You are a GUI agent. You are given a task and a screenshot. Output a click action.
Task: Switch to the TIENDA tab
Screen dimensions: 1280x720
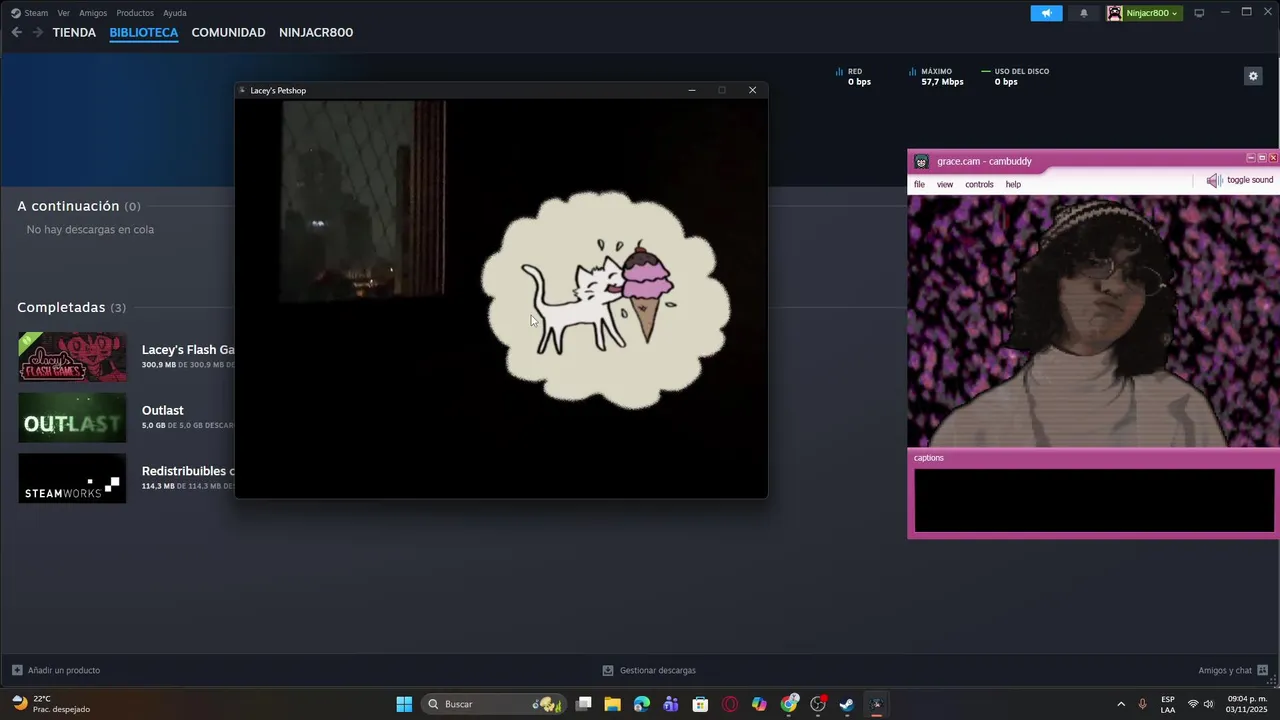pyautogui.click(x=74, y=32)
